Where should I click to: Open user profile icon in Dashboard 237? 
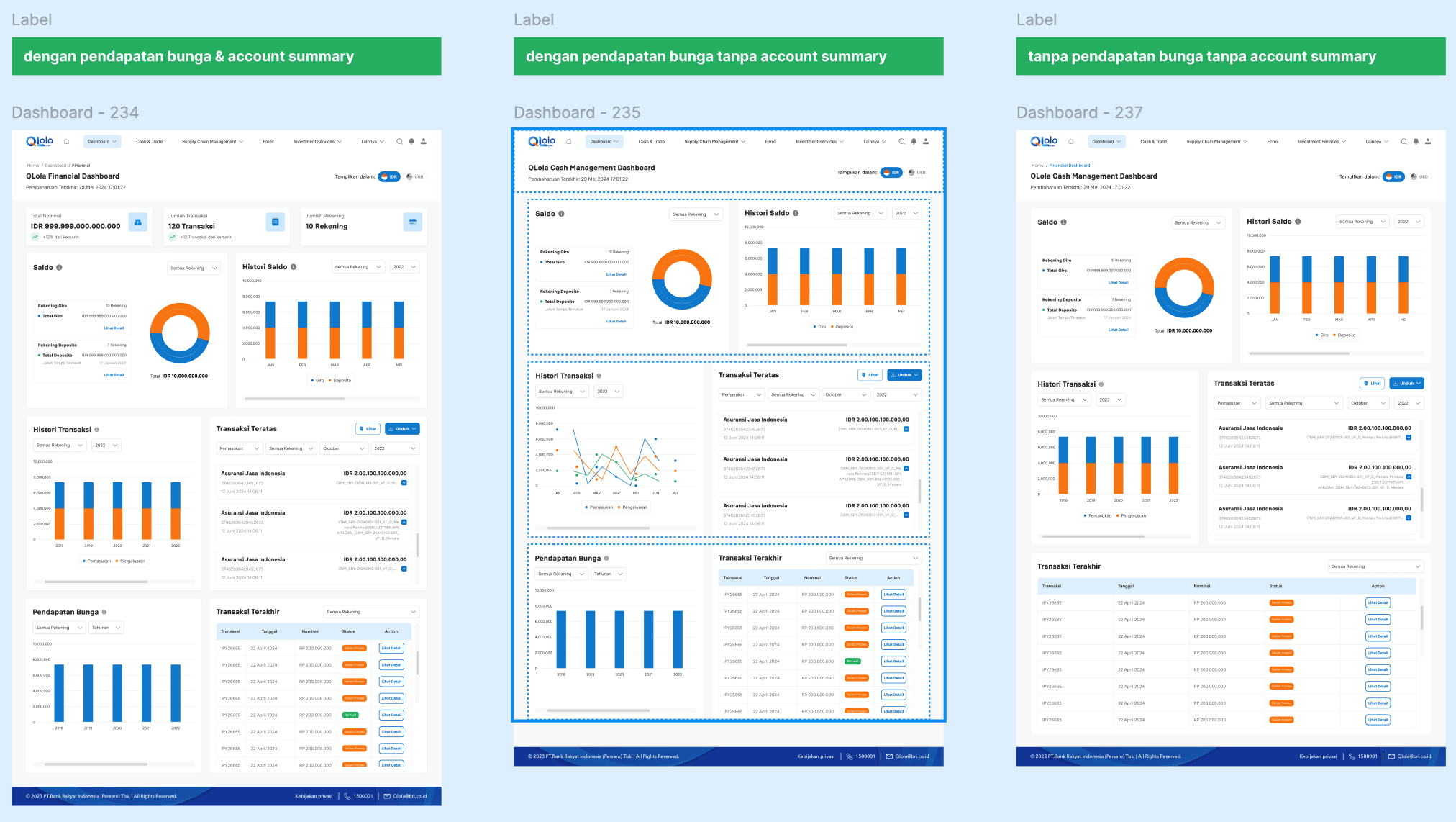pos(1428,142)
